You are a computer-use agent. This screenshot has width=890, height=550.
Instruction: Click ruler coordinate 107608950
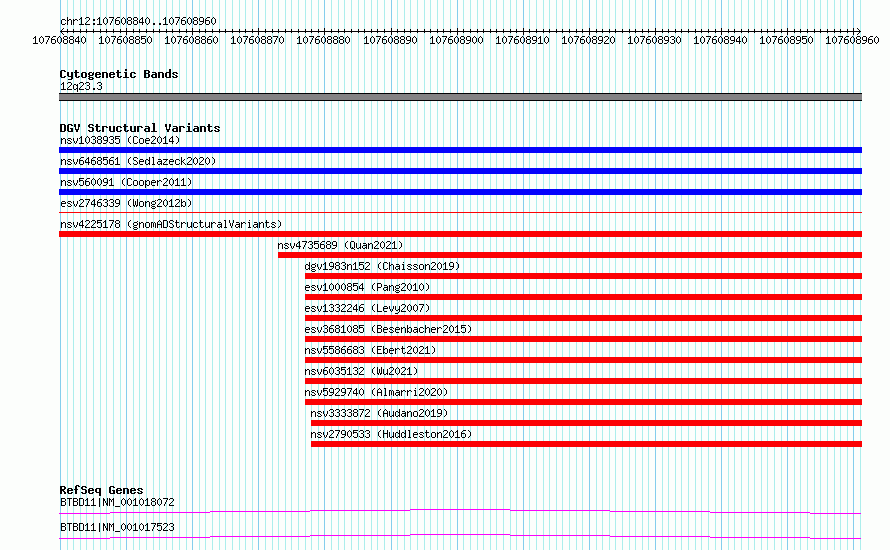787,40
